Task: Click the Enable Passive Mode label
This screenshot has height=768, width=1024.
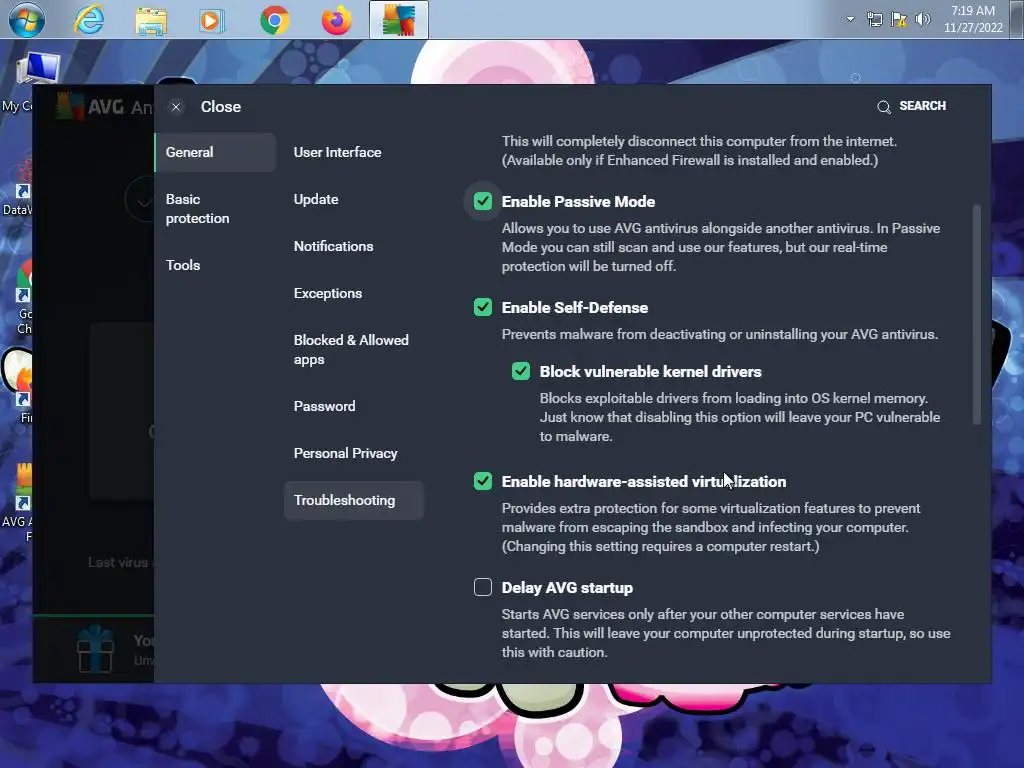Action: (578, 202)
